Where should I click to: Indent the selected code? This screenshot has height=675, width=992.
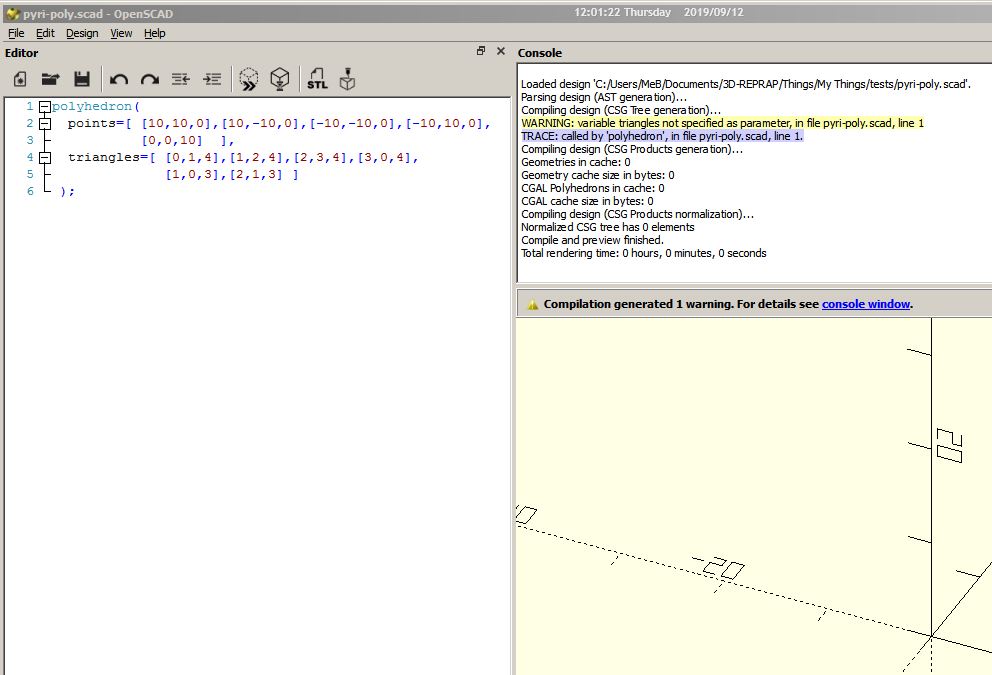coord(211,78)
